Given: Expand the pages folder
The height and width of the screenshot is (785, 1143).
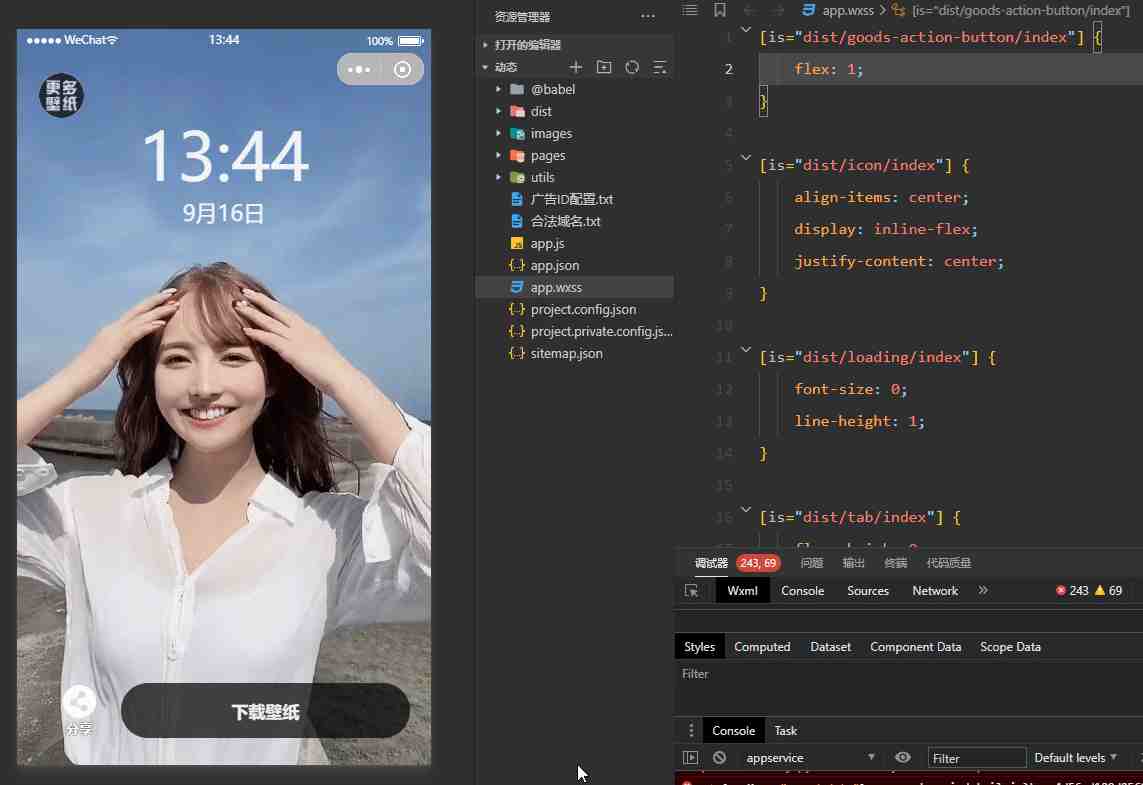Looking at the screenshot, I should coord(498,156).
